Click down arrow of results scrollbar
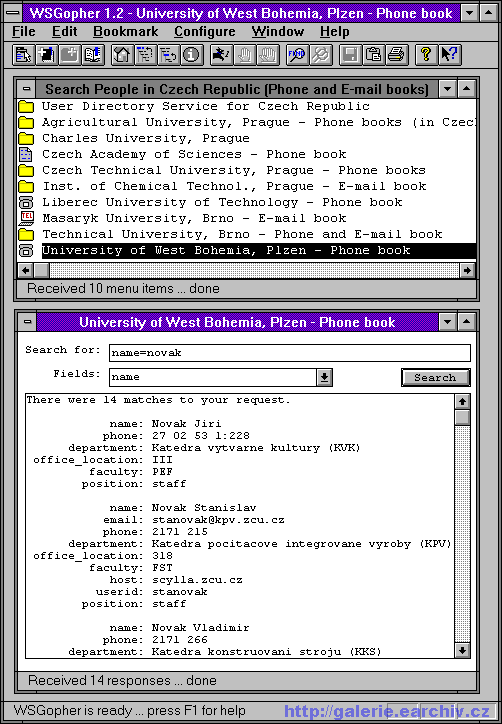 pos(462,651)
